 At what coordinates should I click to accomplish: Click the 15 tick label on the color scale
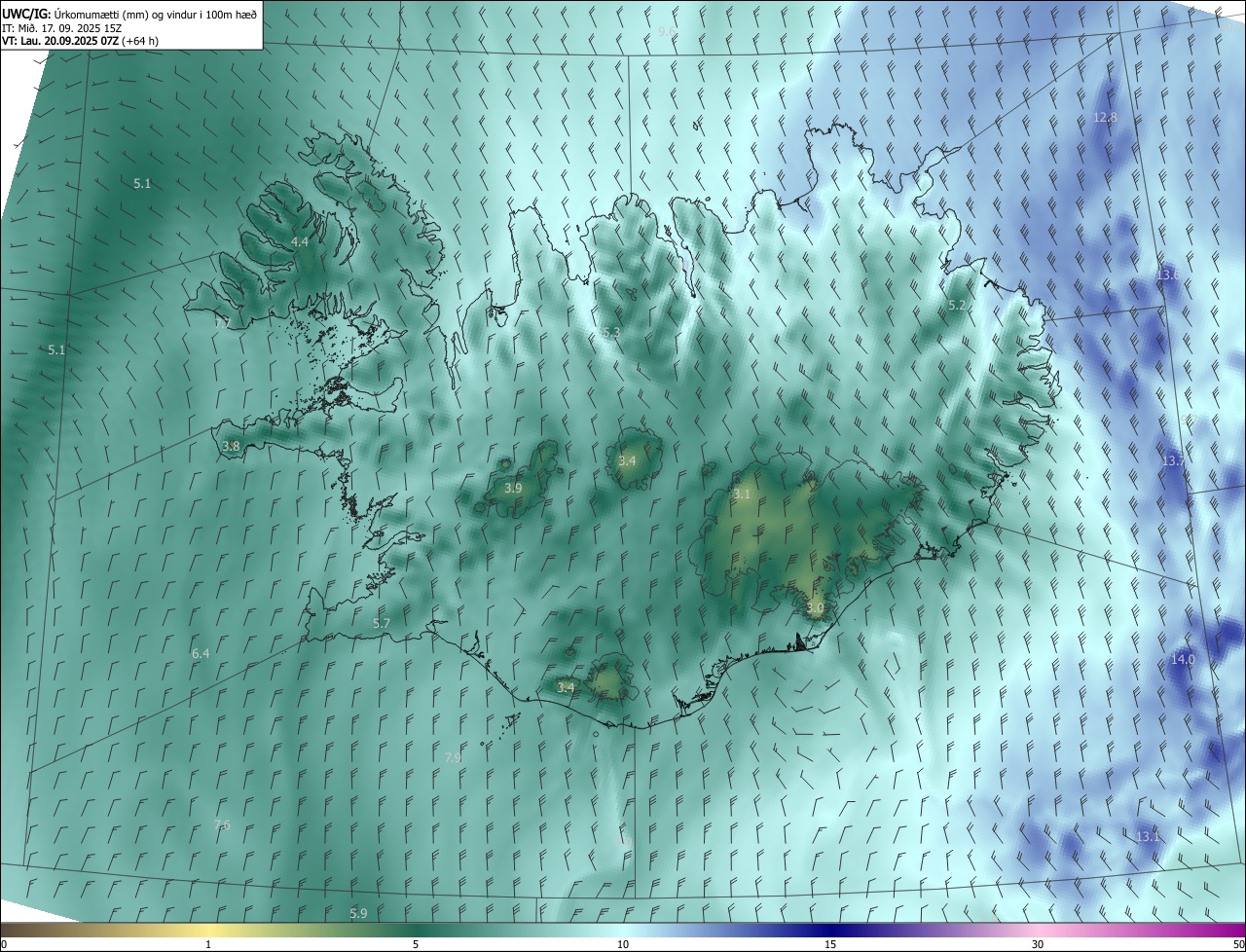coord(830,944)
